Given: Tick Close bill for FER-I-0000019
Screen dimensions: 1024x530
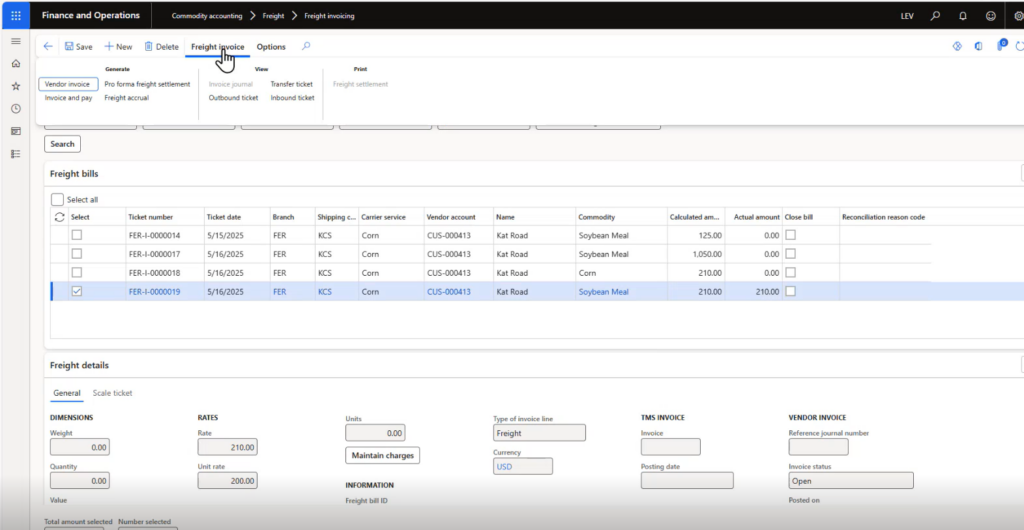Looking at the screenshot, I should point(790,292).
